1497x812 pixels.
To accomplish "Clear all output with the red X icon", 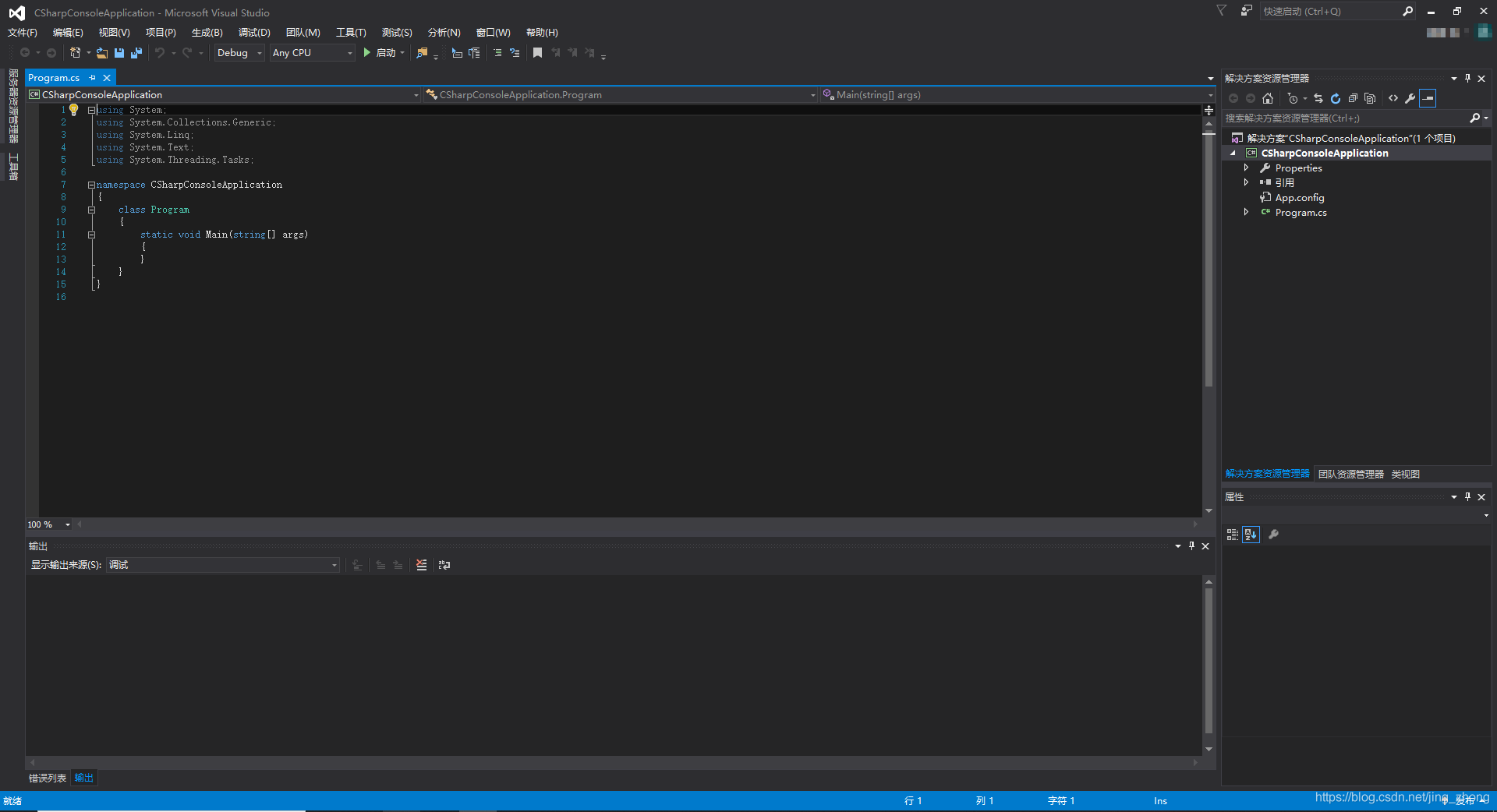I will [x=422, y=565].
